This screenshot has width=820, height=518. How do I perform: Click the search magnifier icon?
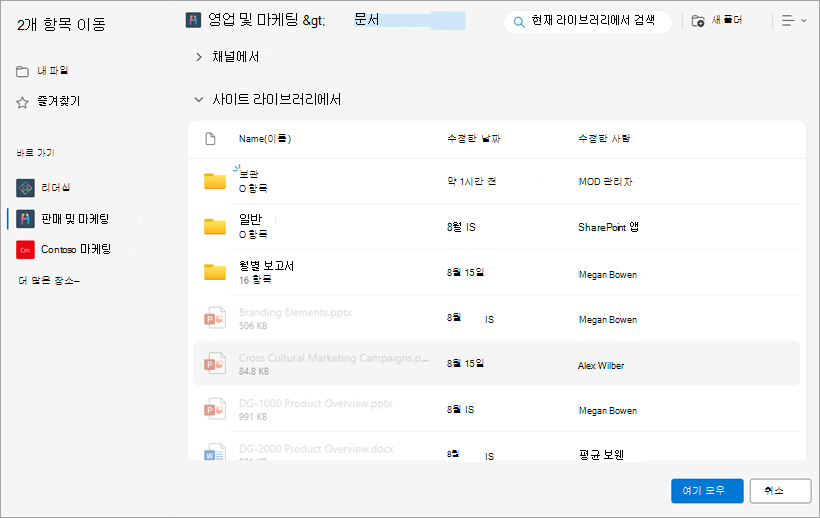pos(519,22)
